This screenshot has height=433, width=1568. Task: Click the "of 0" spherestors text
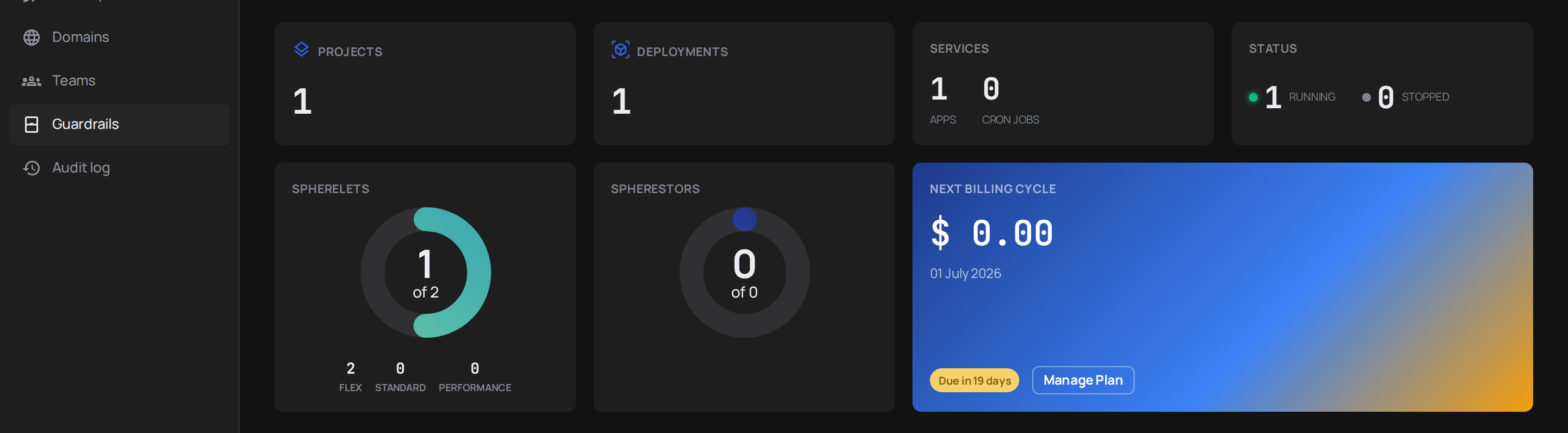744,293
